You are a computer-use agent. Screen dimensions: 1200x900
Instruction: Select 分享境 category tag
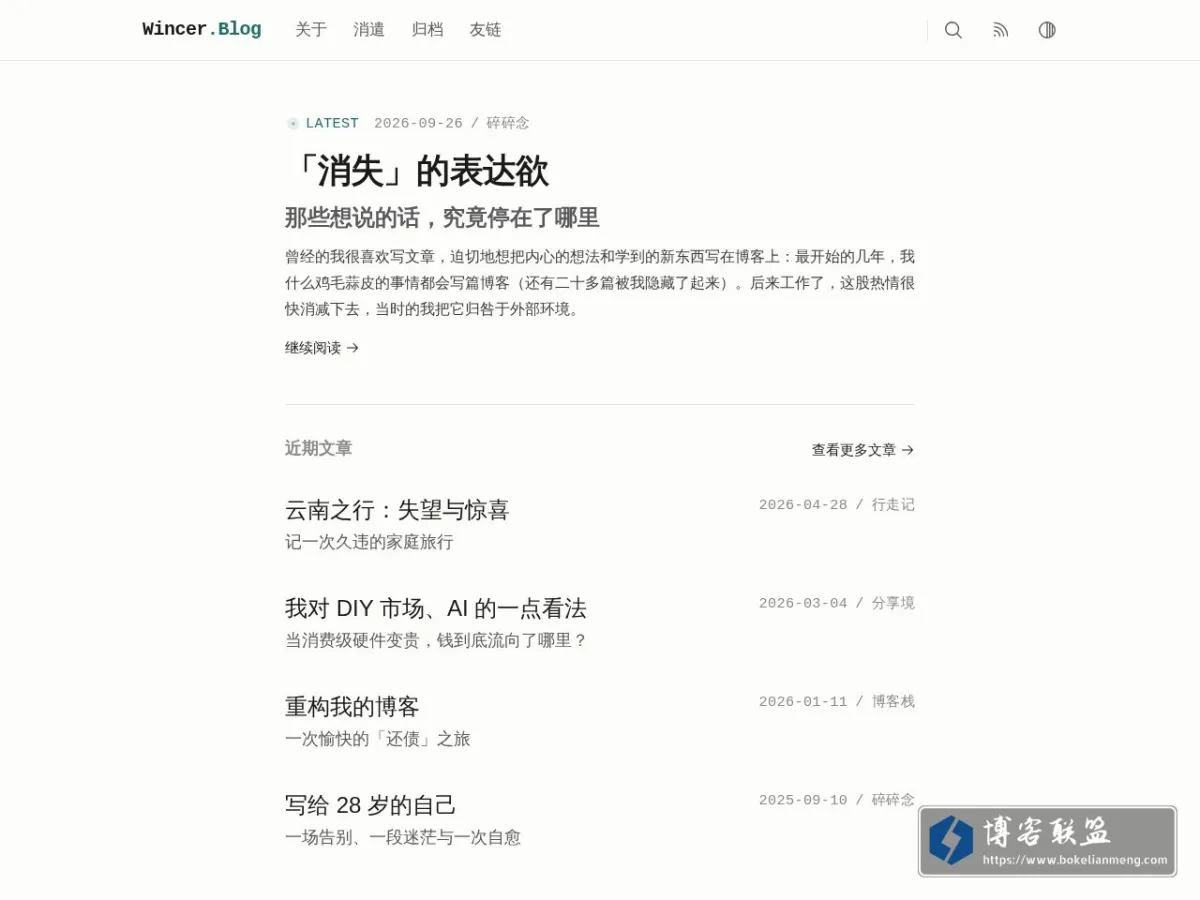(893, 603)
